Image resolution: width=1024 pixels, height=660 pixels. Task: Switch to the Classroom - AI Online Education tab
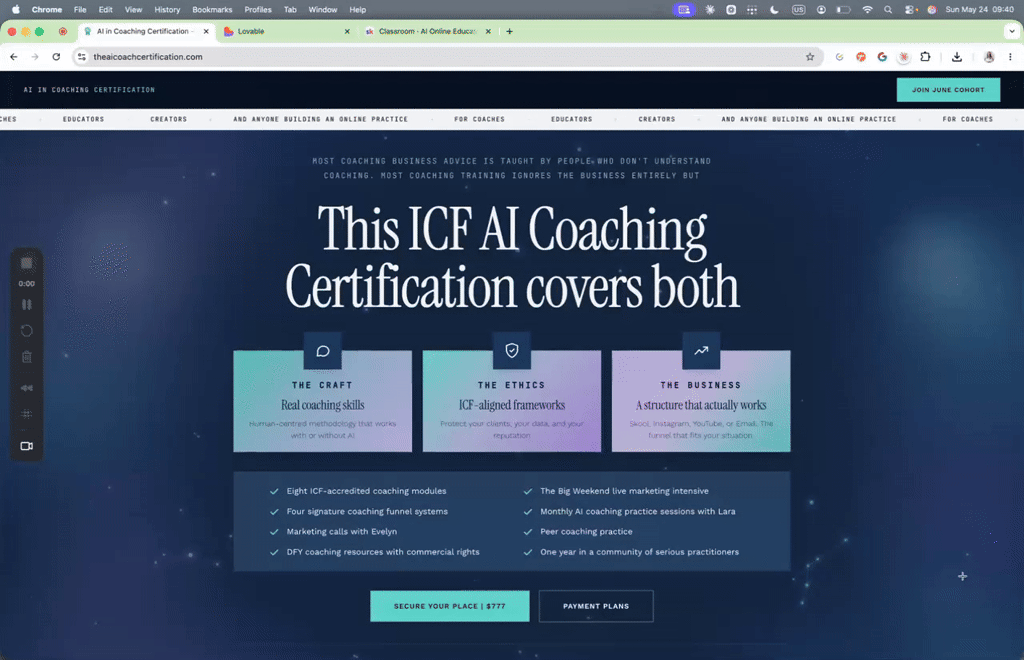426,31
